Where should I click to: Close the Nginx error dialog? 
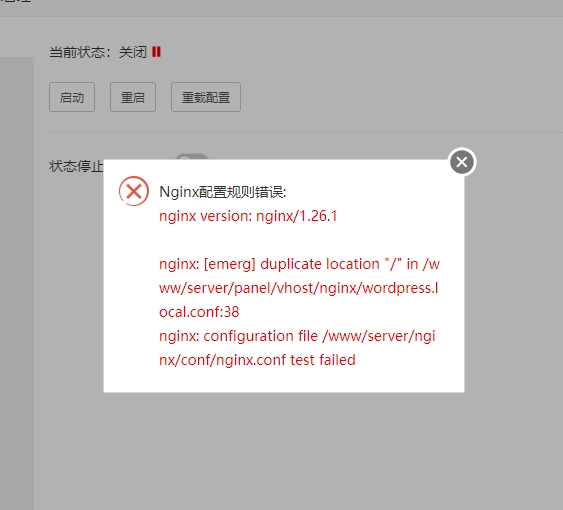[462, 162]
